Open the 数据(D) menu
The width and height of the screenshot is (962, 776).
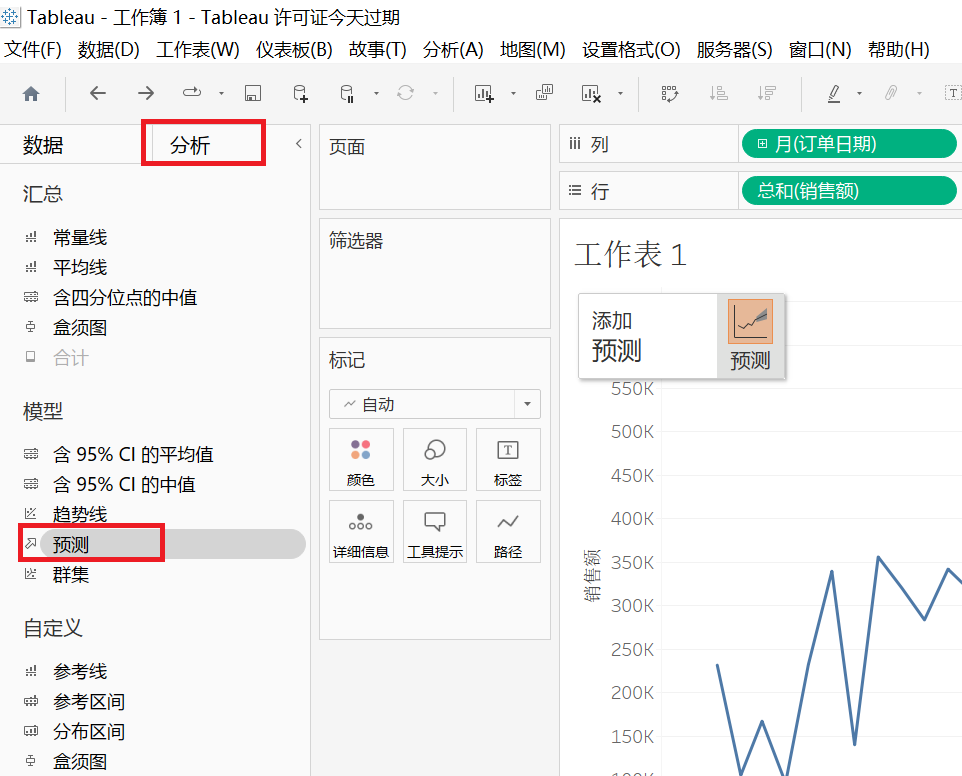(109, 49)
